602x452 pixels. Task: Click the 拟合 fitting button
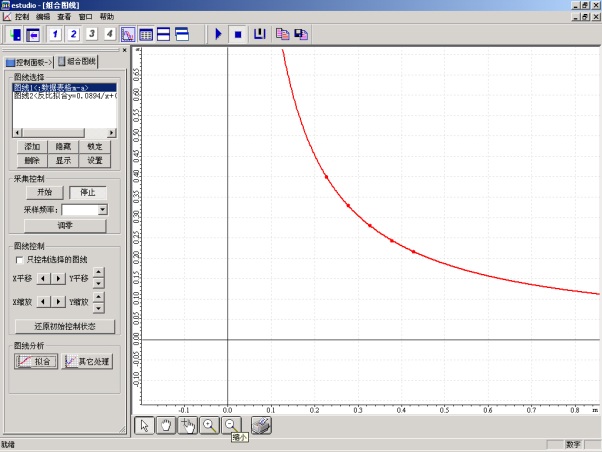pos(35,361)
